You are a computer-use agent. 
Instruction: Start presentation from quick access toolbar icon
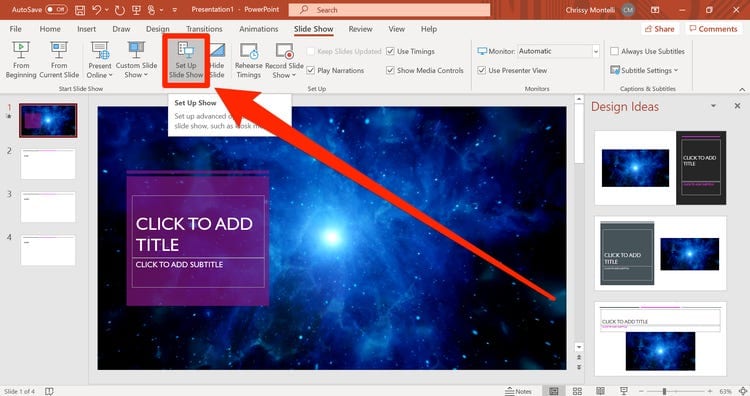tap(136, 10)
